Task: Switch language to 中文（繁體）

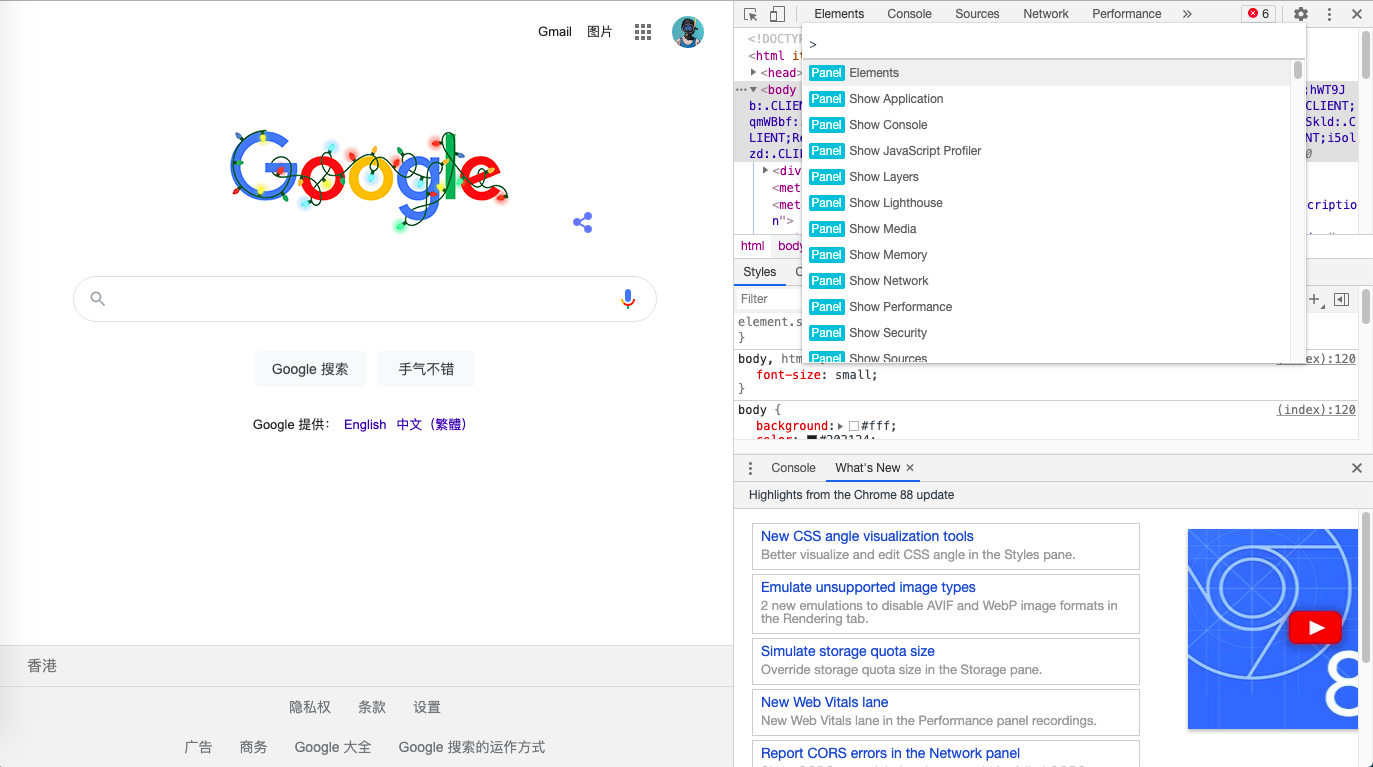Action: 433,425
